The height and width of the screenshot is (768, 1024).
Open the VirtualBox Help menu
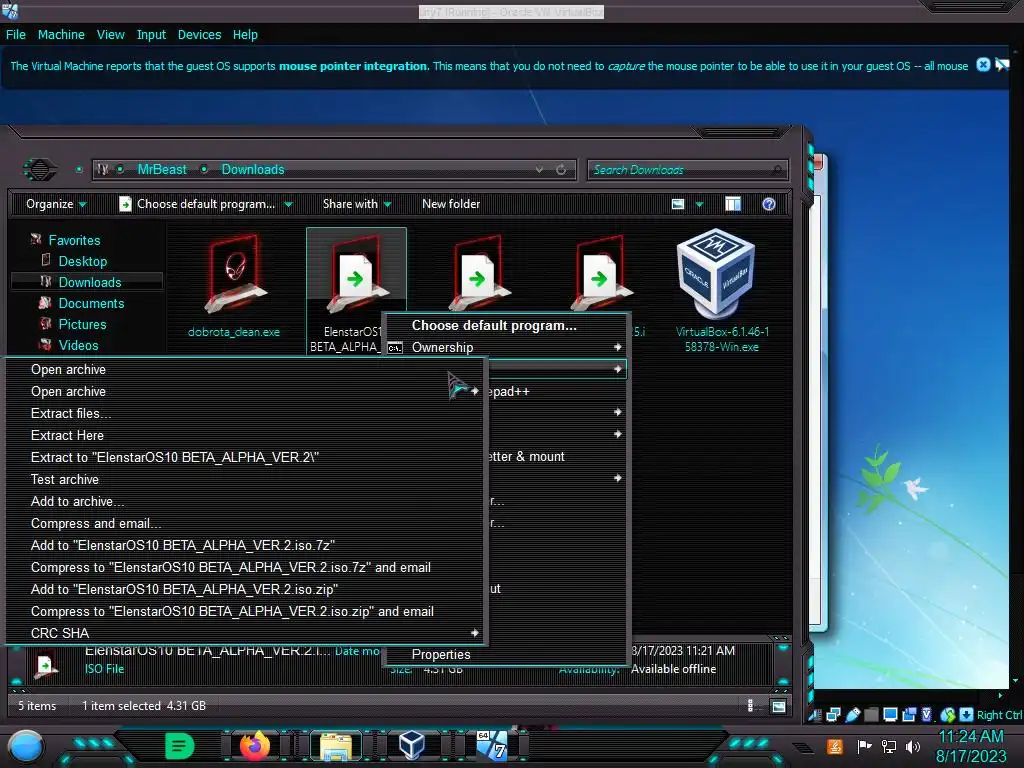coord(245,35)
